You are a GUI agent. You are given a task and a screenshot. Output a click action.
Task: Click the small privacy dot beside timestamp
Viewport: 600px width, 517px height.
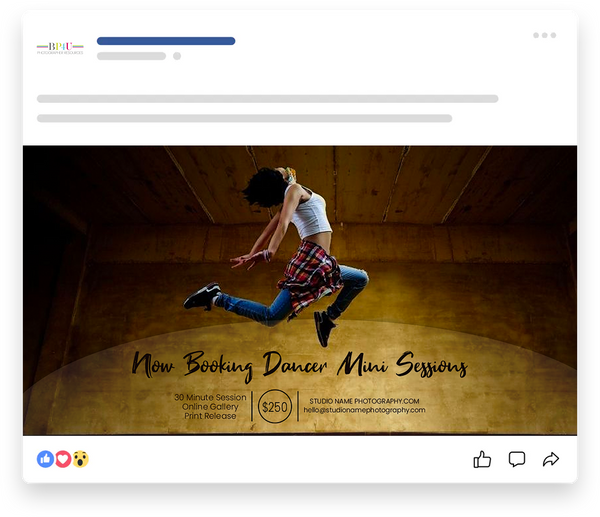tap(177, 56)
